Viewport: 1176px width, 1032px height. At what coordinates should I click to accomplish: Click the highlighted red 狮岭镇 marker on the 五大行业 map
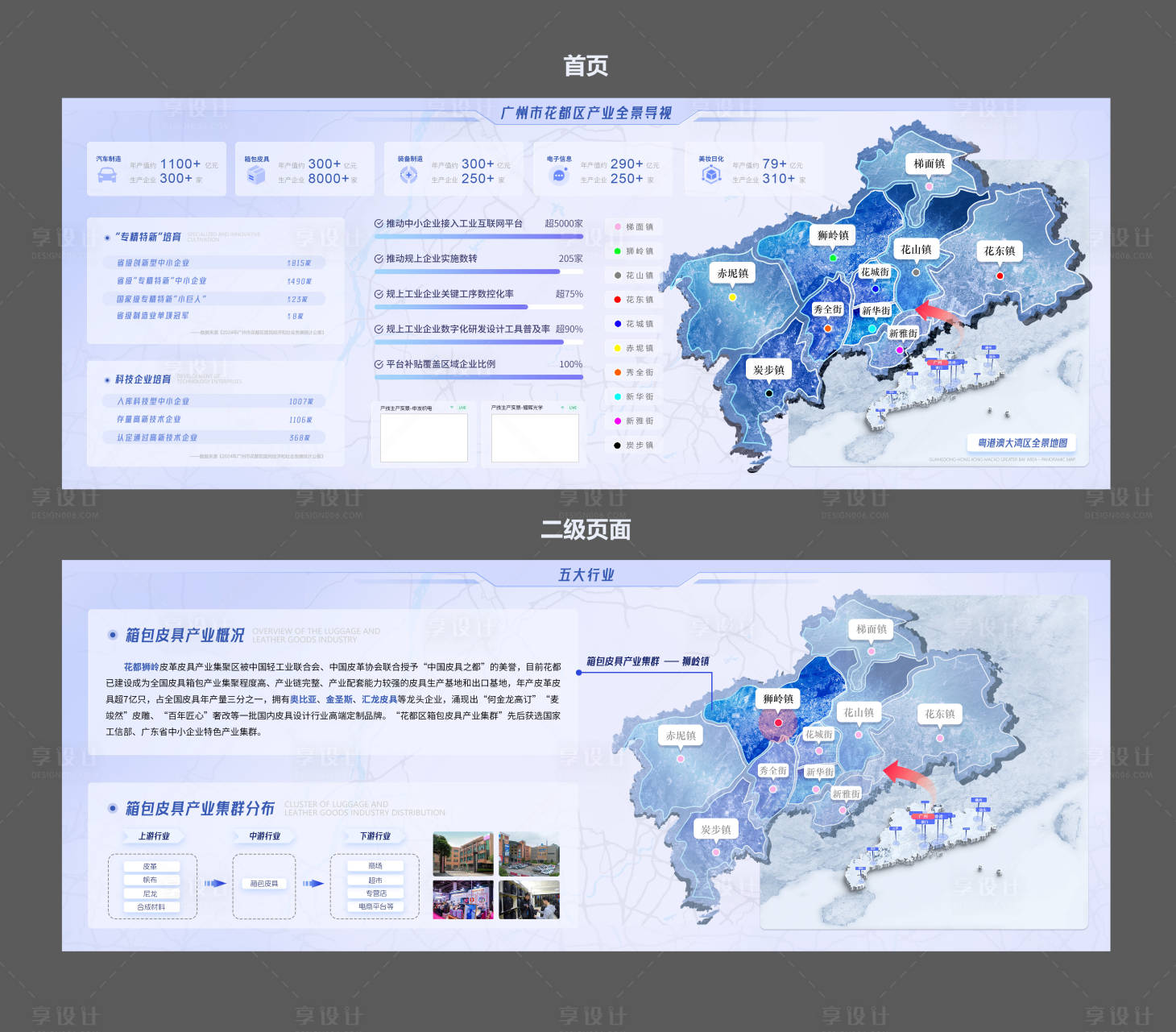(x=778, y=723)
